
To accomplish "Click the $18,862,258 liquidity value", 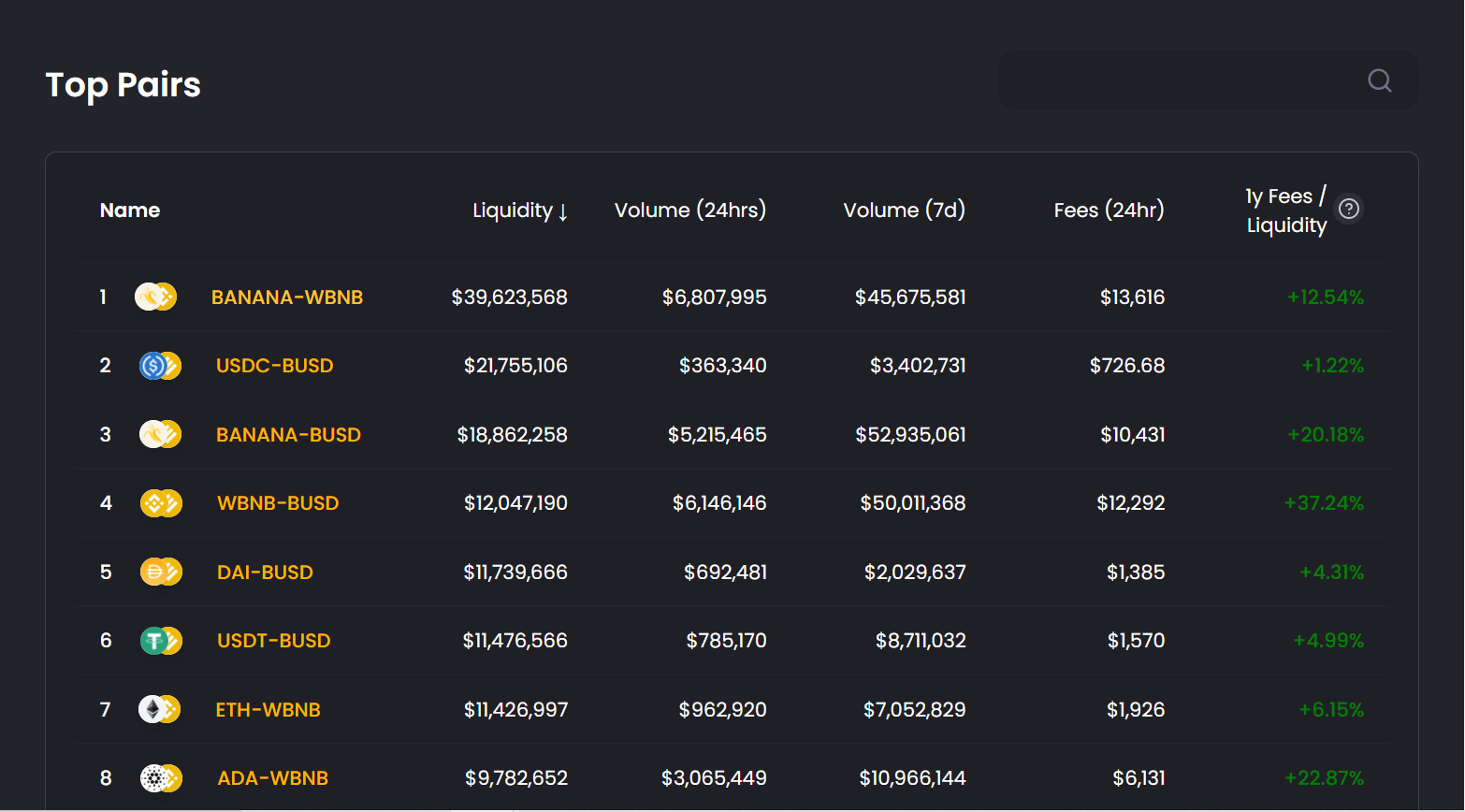I will click(513, 435).
